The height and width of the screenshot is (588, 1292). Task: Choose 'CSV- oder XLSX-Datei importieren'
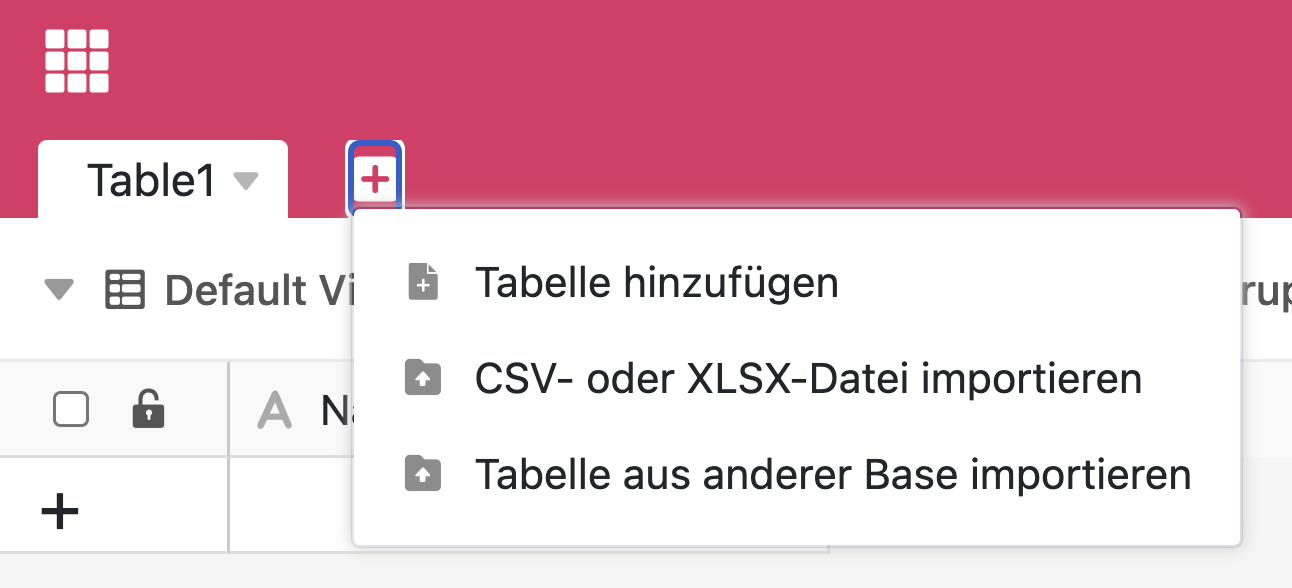(808, 379)
